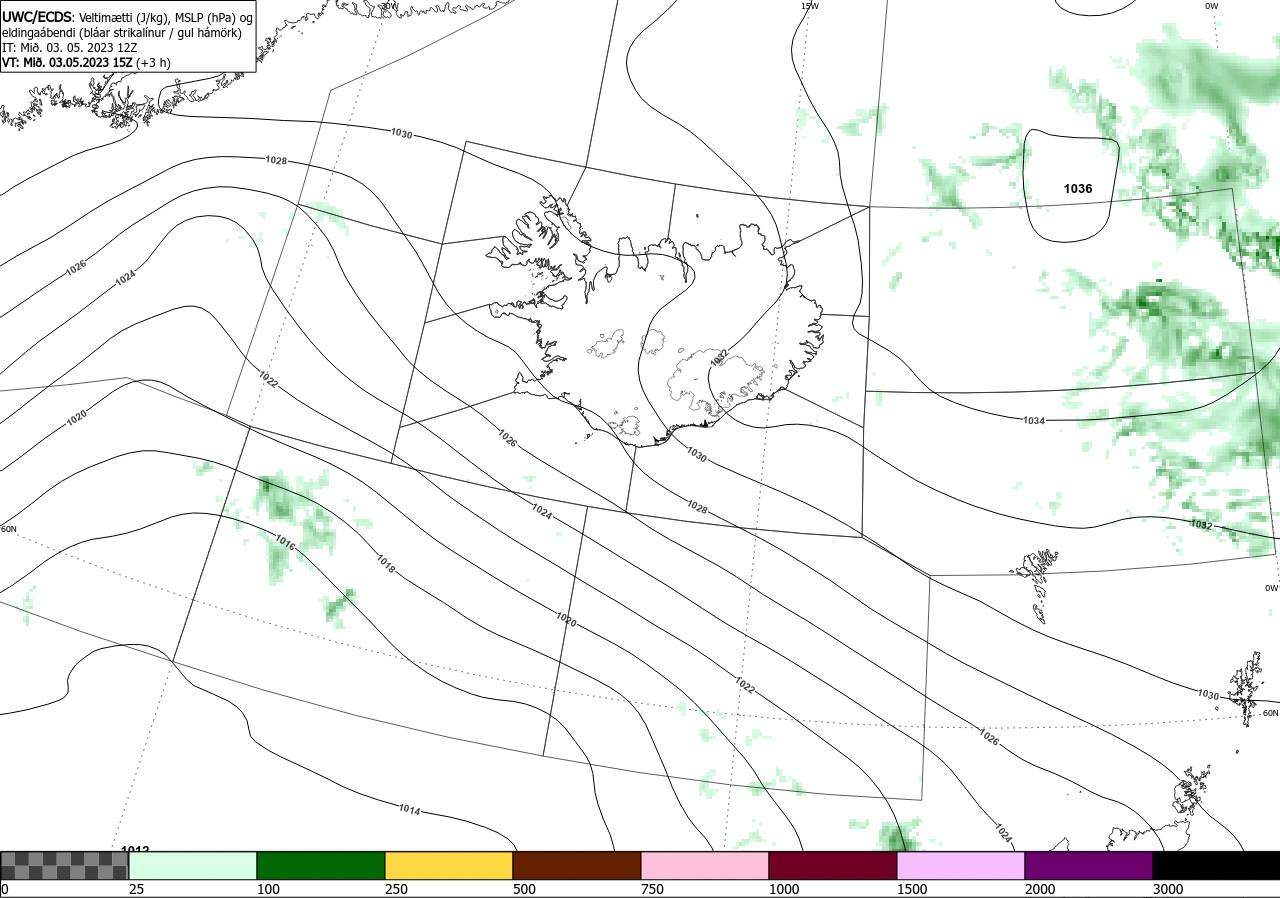Click the legend value '500'
The image size is (1280, 898).
(x=523, y=889)
